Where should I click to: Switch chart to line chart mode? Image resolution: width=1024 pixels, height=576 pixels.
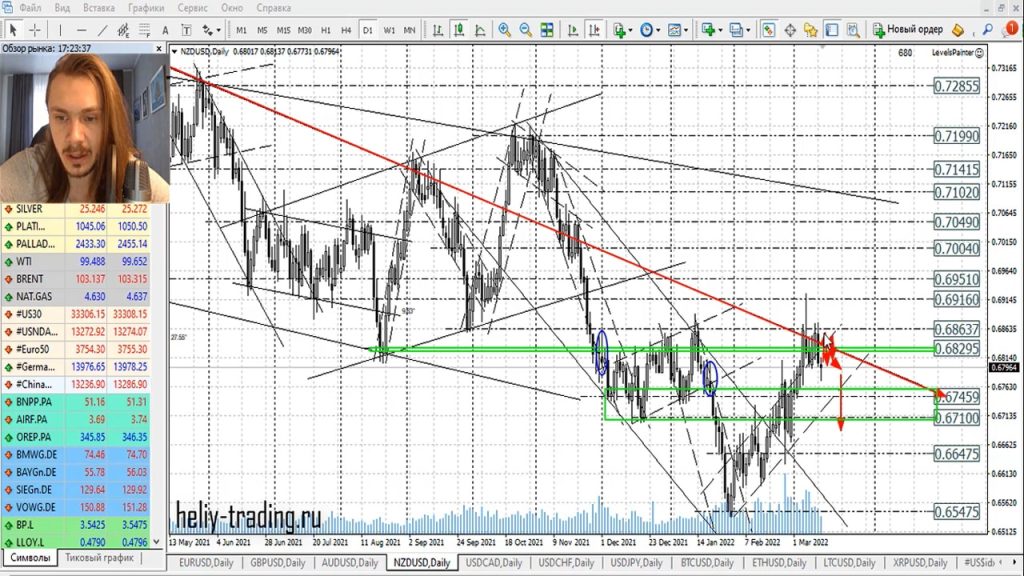click(x=481, y=30)
